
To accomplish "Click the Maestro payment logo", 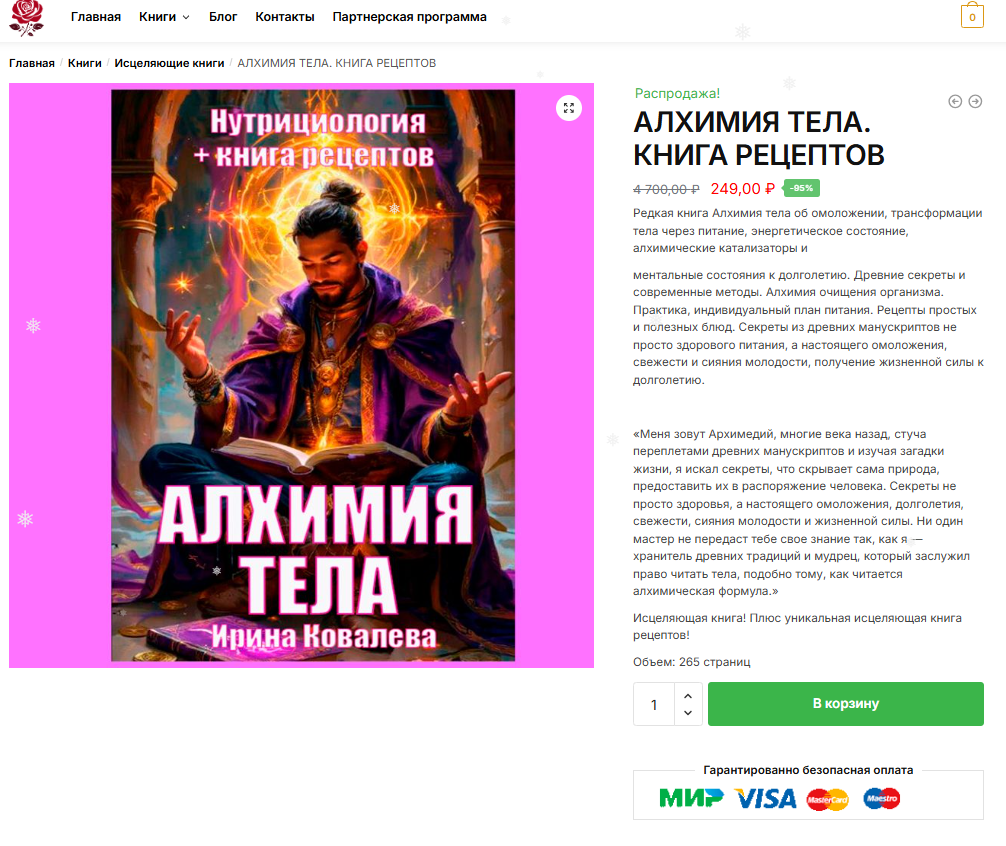I will (882, 799).
